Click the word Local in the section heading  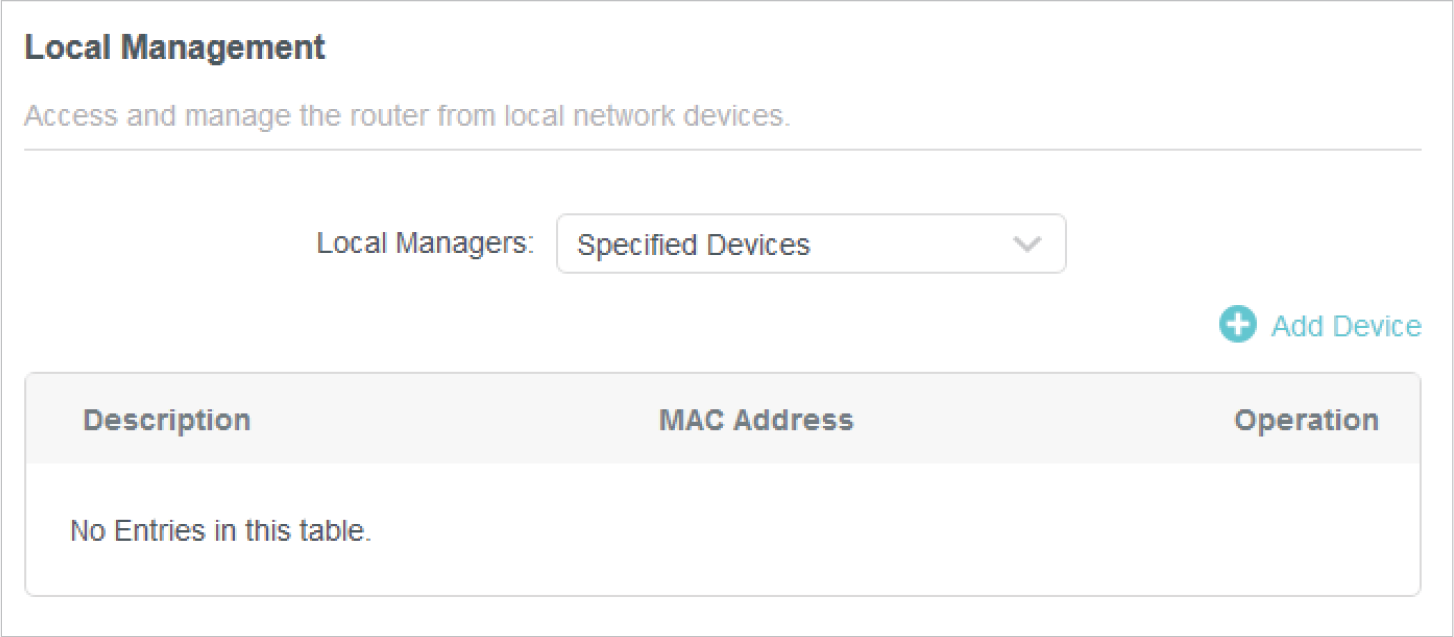pos(62,48)
